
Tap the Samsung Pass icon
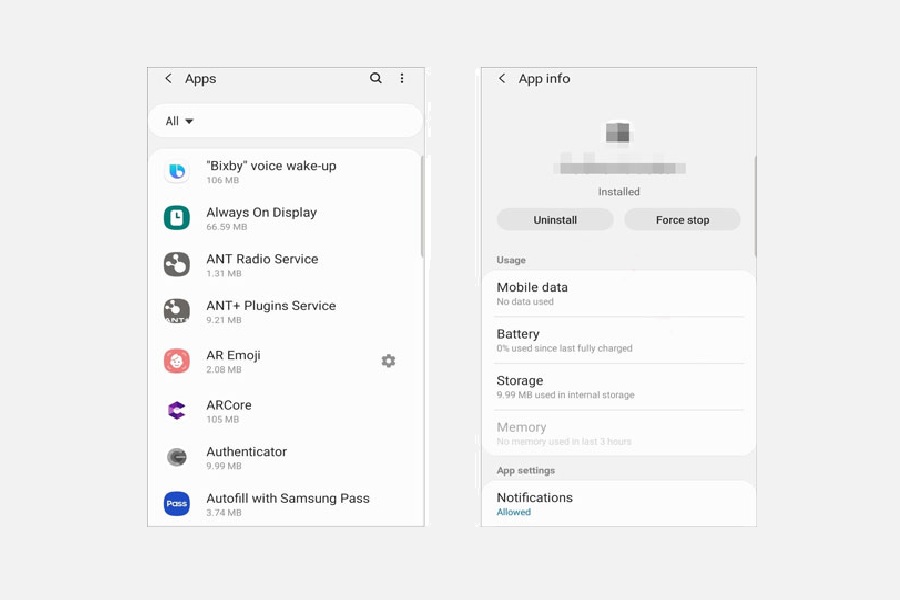[177, 503]
